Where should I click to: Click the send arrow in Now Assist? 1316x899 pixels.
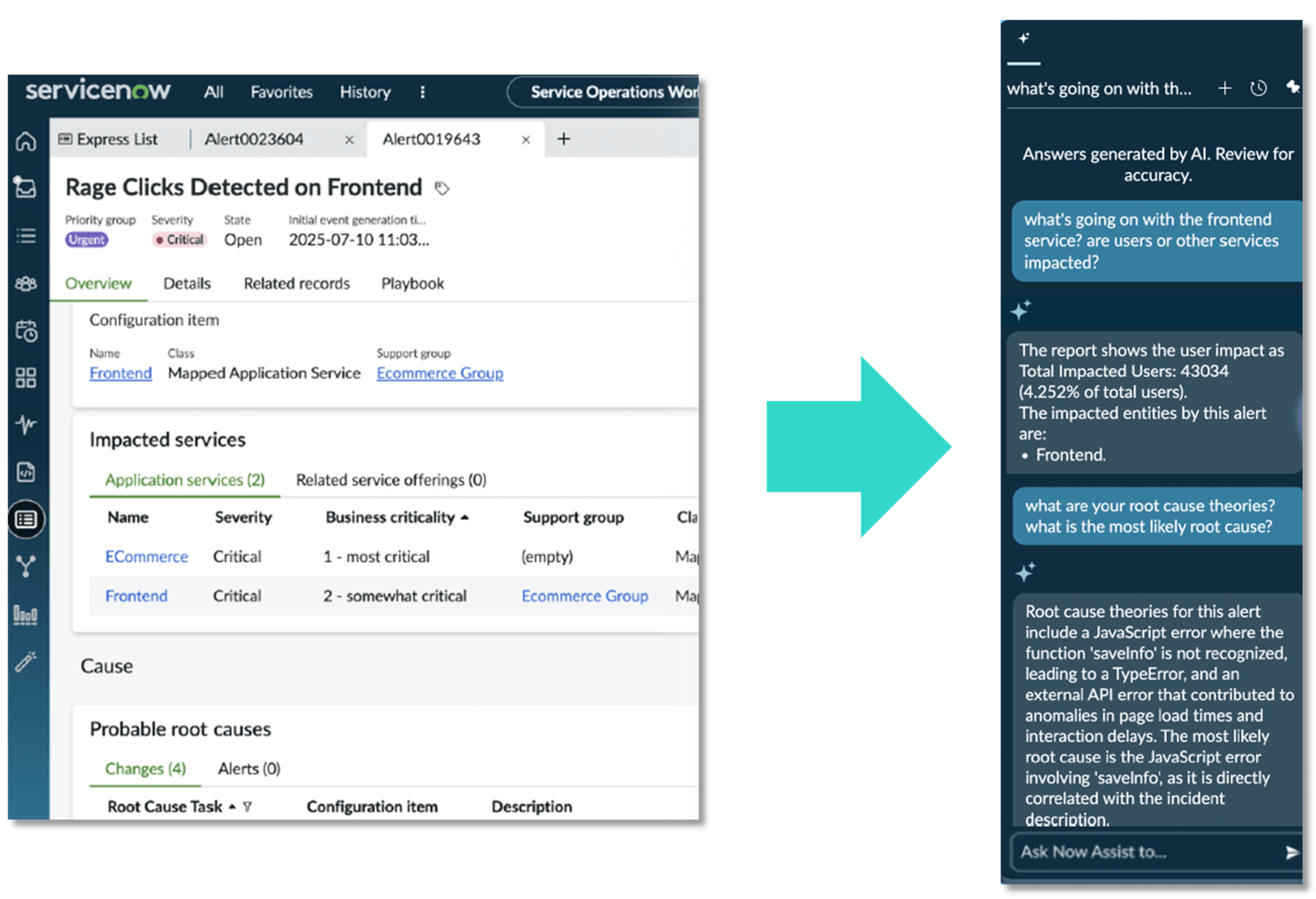[x=1291, y=852]
